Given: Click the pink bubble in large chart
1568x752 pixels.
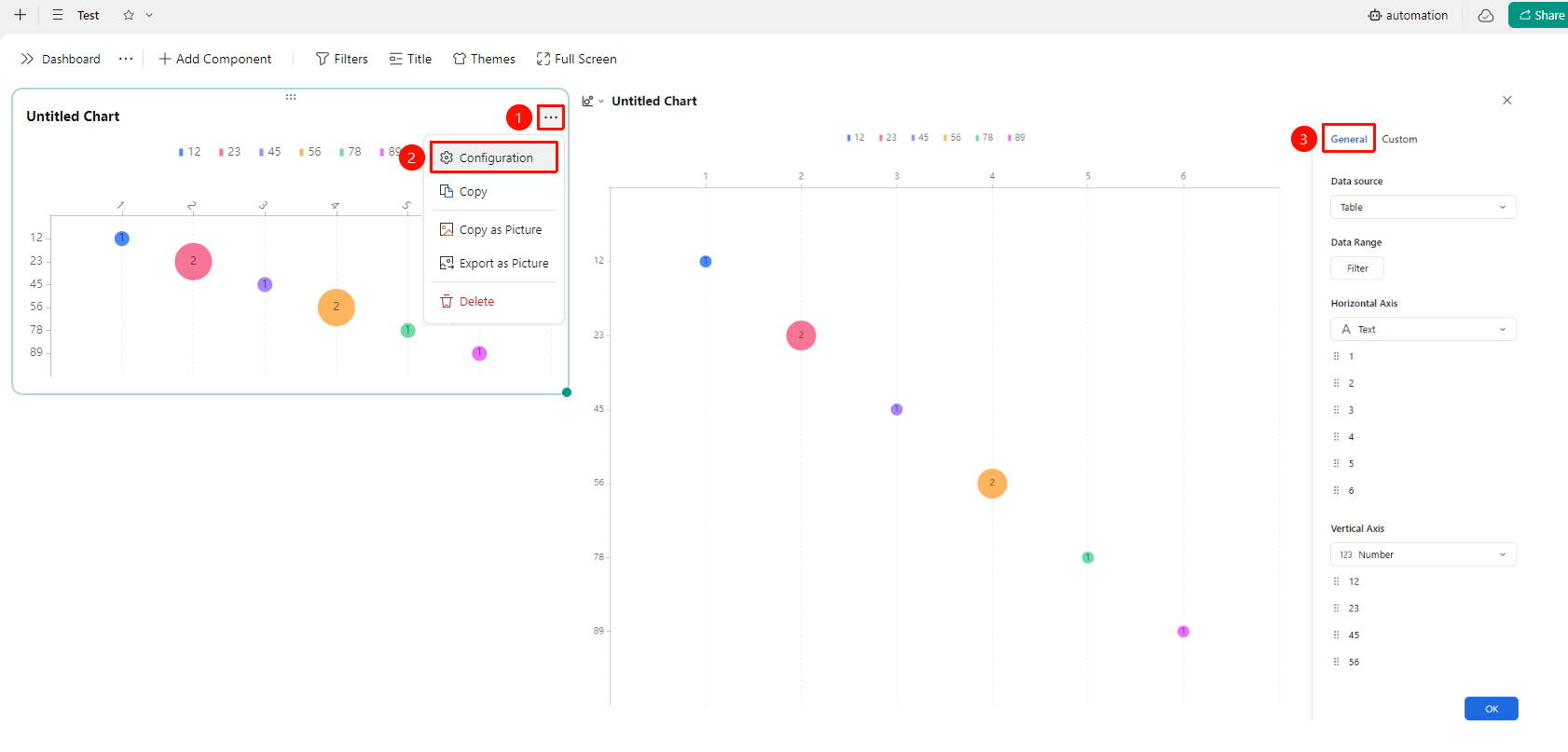Looking at the screenshot, I should click(x=801, y=335).
